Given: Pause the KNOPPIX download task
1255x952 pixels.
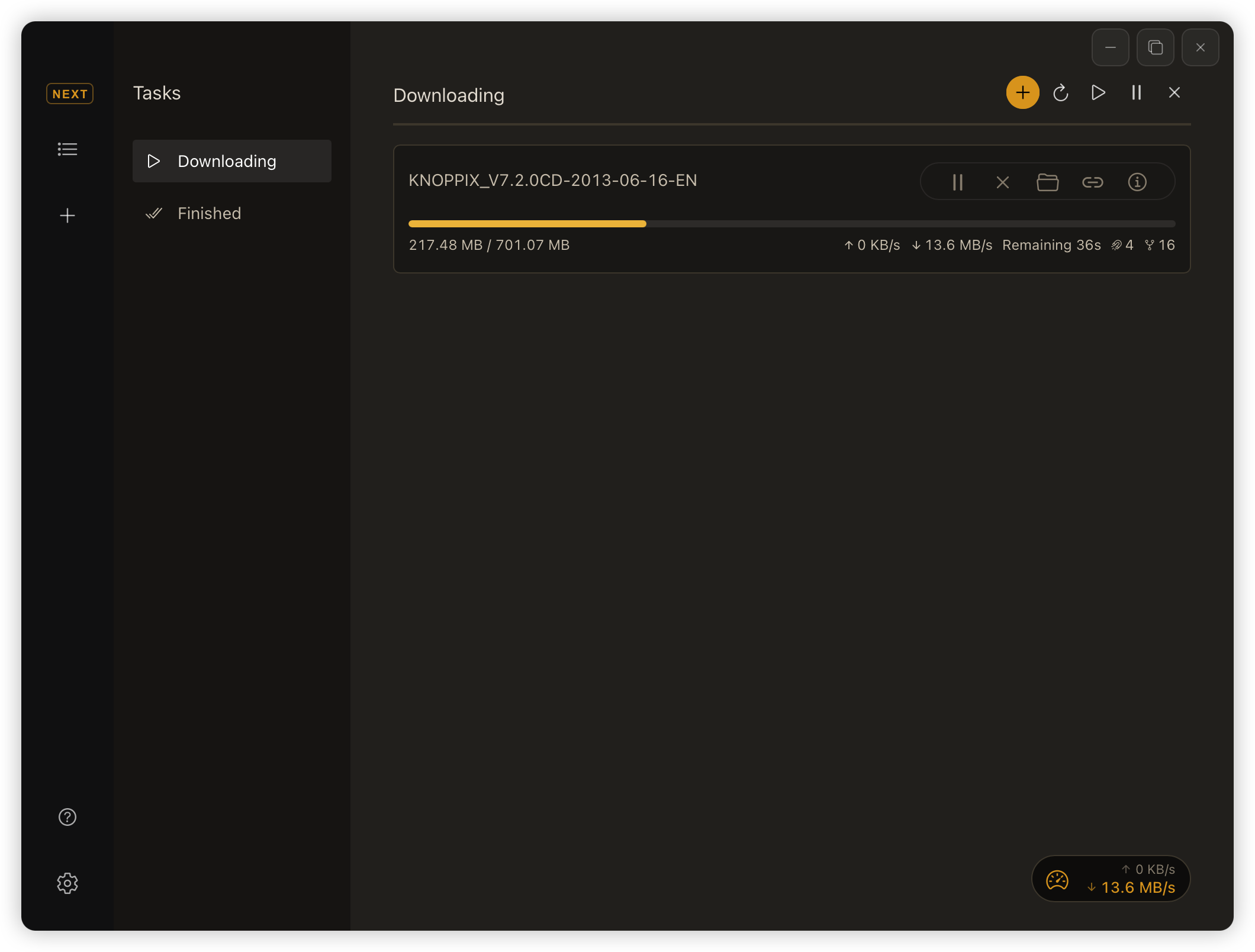Looking at the screenshot, I should coord(957,182).
